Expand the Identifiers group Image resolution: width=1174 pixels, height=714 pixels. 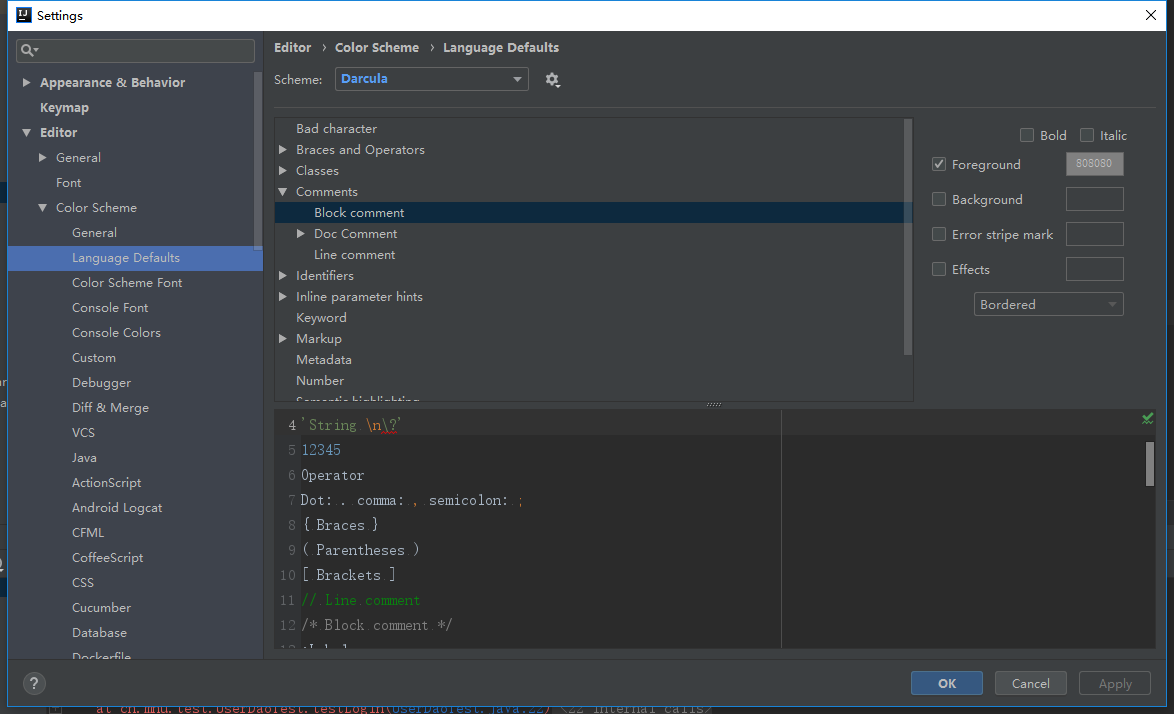(x=283, y=275)
